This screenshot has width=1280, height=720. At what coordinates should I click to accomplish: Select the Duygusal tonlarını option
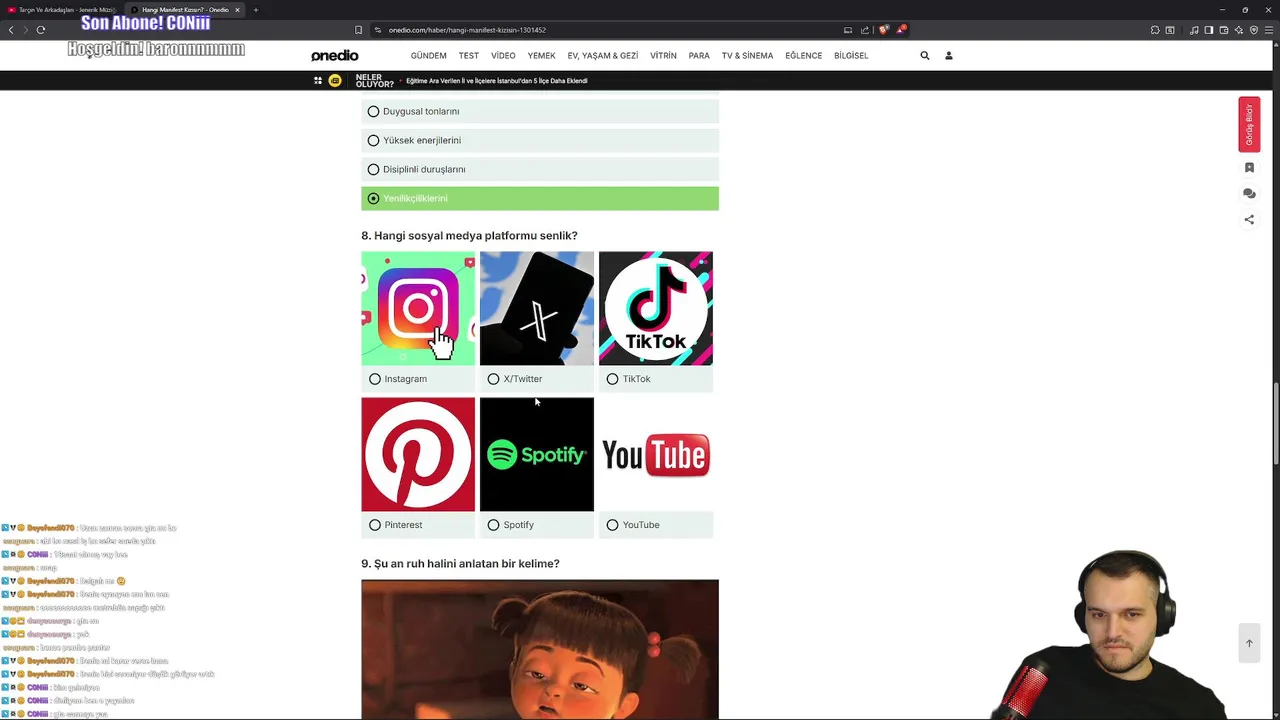tap(540, 111)
